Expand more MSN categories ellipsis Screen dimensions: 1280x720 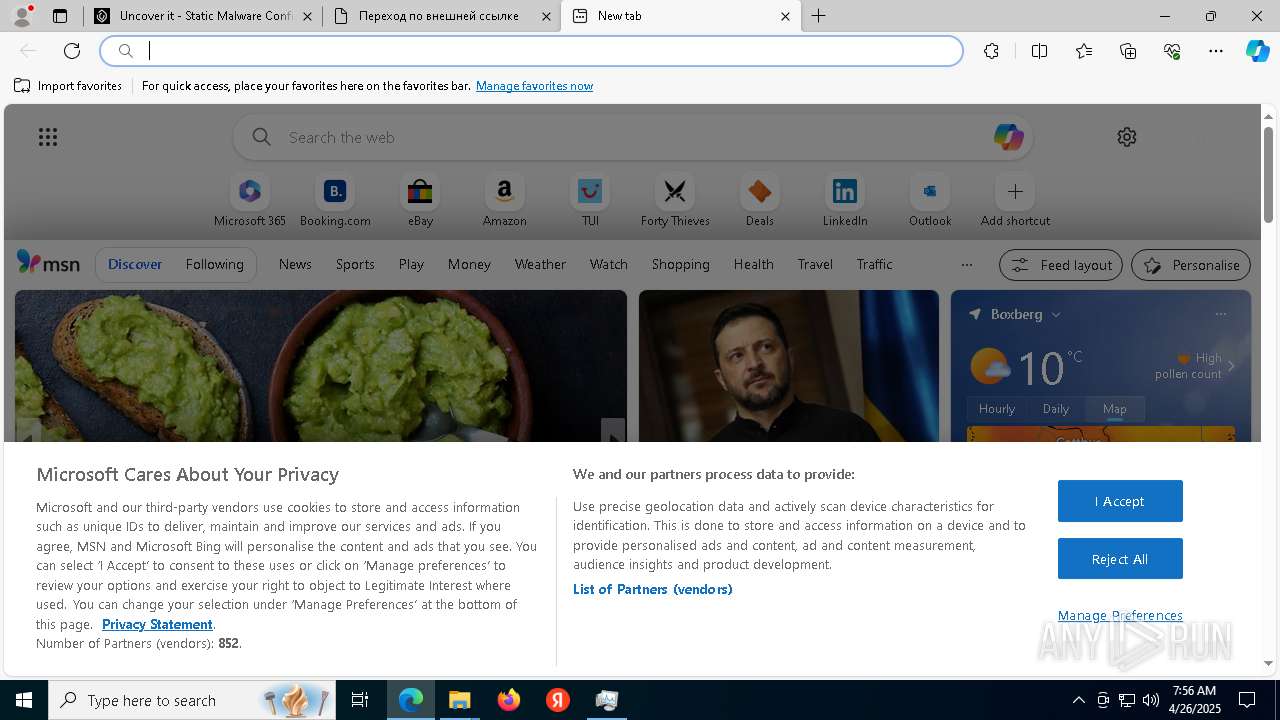[966, 265]
